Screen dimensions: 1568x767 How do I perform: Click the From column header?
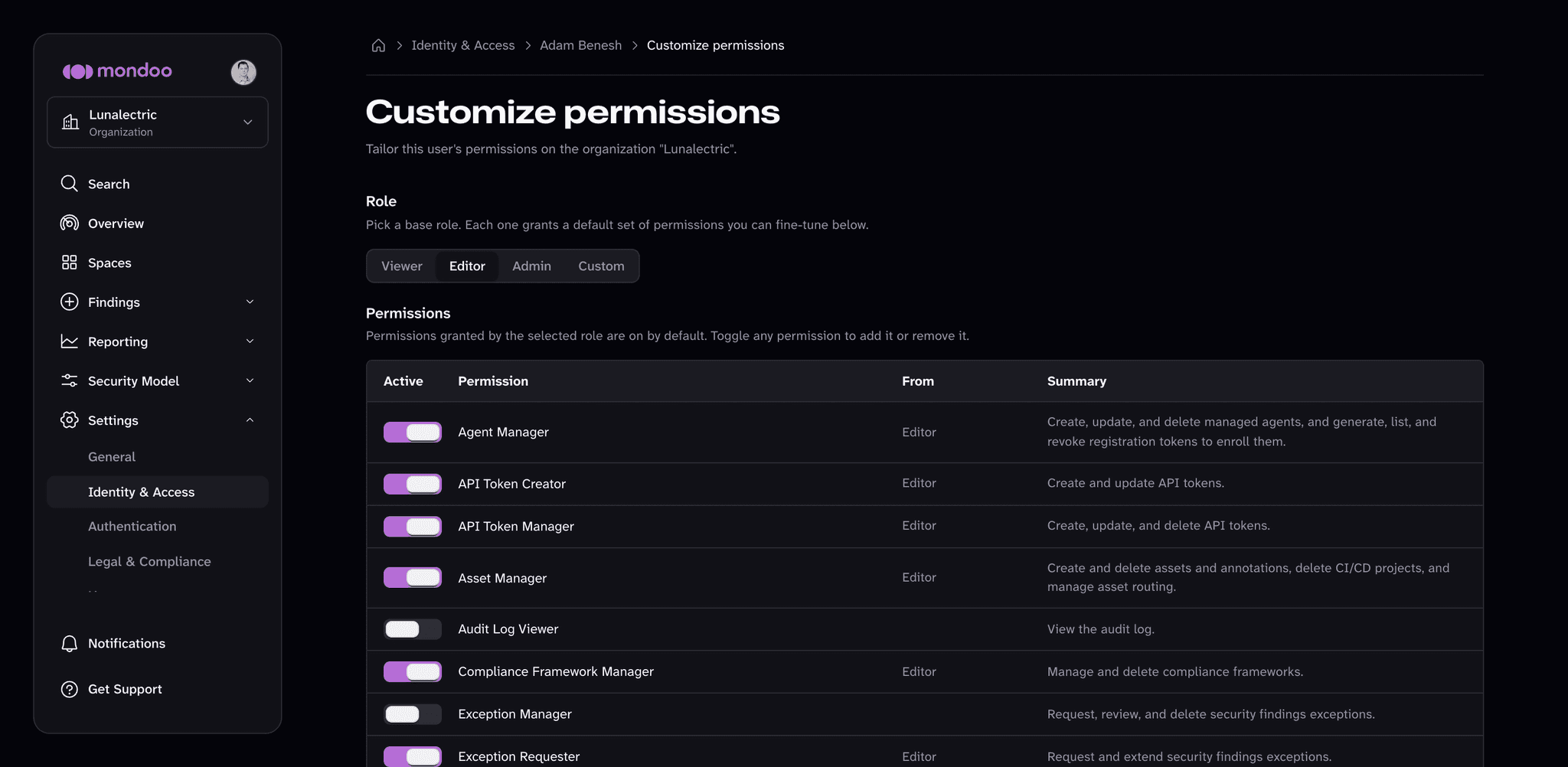point(918,381)
